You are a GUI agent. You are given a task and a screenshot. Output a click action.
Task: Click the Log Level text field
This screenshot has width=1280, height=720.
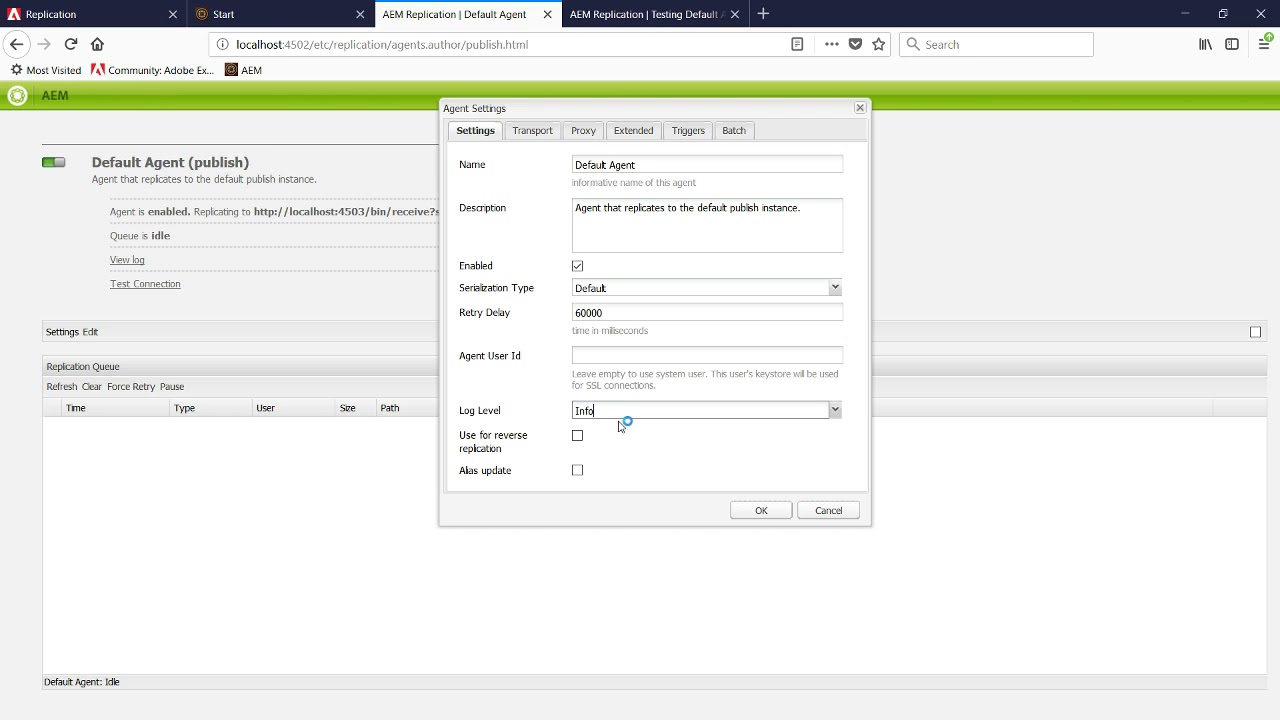tap(700, 410)
